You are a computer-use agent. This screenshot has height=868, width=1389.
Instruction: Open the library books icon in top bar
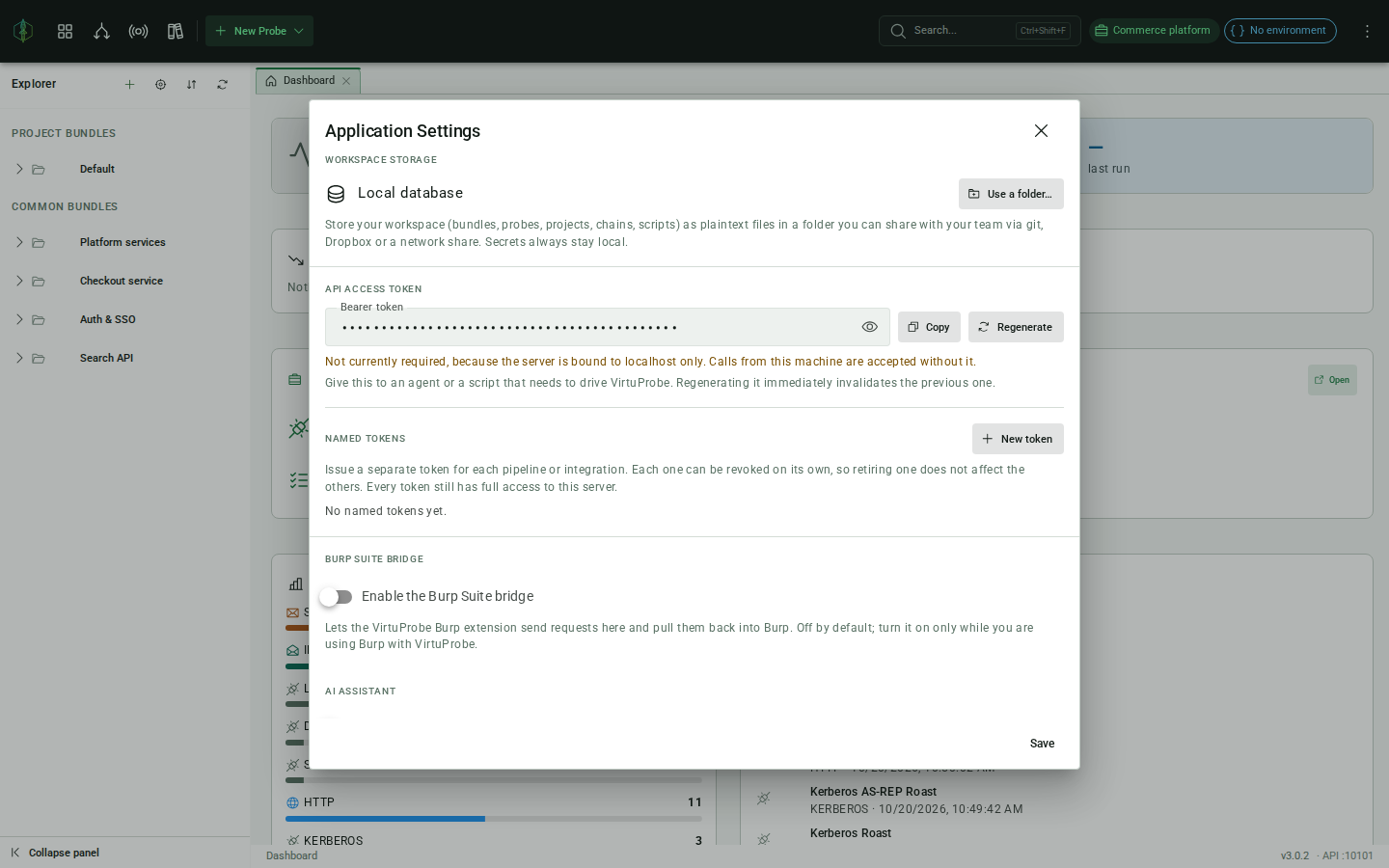[x=175, y=31]
